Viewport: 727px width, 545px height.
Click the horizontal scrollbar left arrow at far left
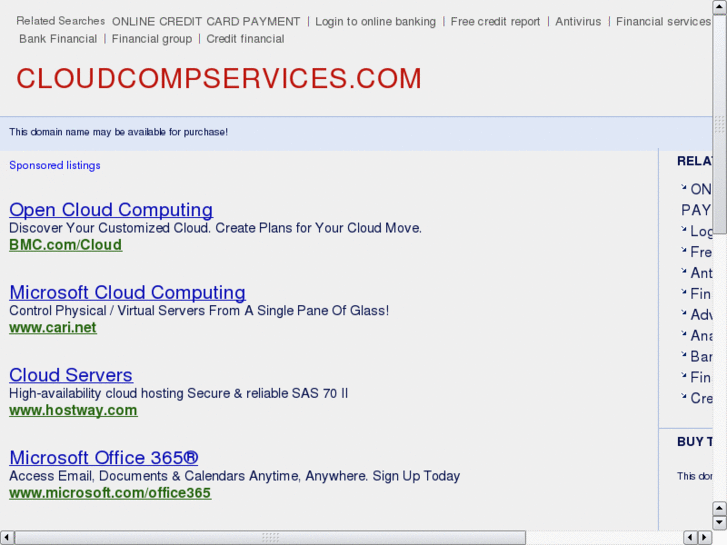coord(7,538)
